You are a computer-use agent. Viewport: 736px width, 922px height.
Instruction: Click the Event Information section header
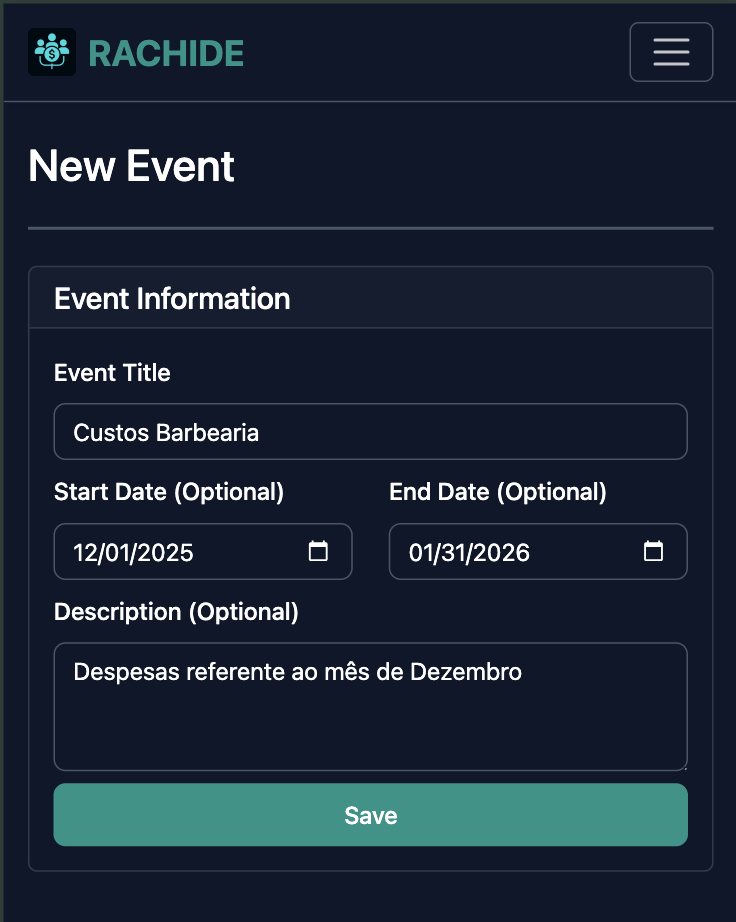pos(172,298)
